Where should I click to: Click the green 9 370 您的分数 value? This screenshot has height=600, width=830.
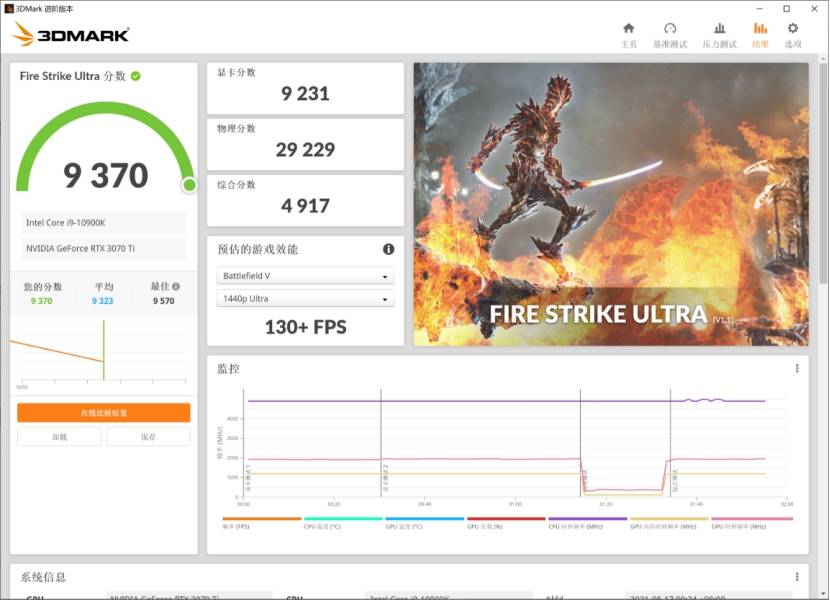41,301
